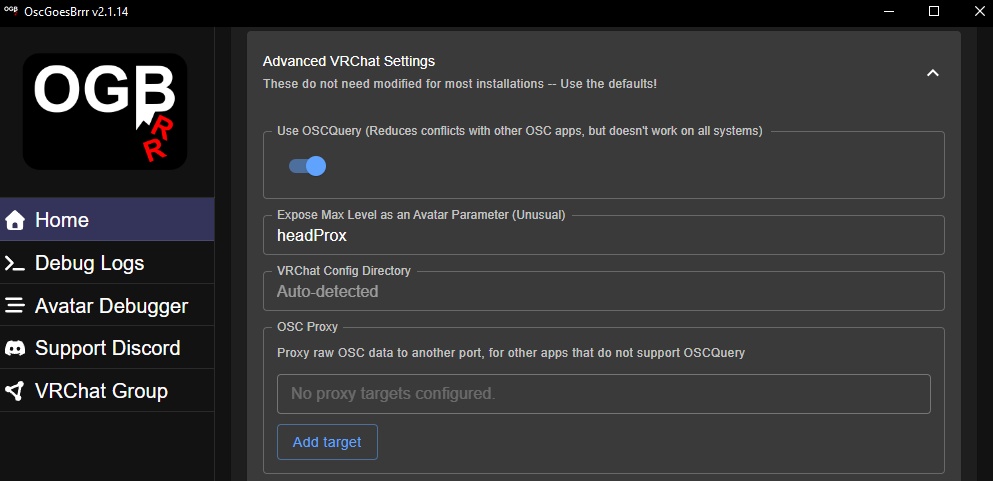Open the Home page label
The image size is (993, 481).
point(62,220)
